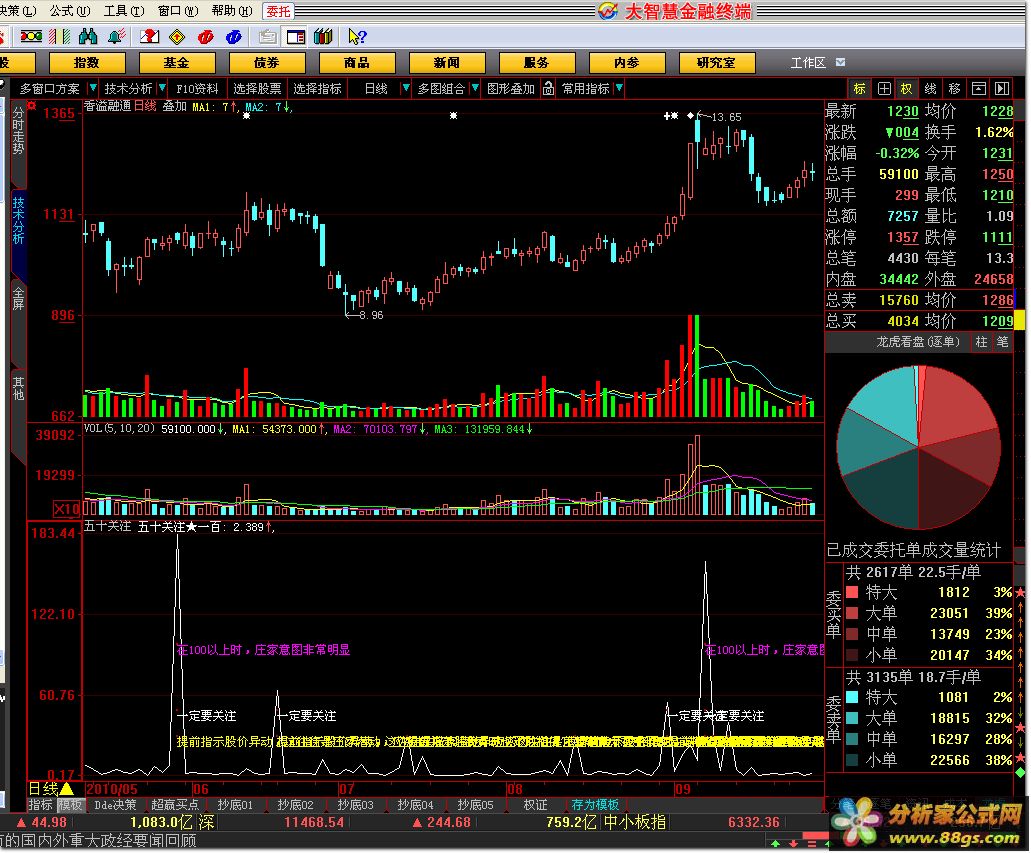Screen dimensions: 1031x853
Task: Click the crosshair grid icon
Action: click(x=884, y=88)
